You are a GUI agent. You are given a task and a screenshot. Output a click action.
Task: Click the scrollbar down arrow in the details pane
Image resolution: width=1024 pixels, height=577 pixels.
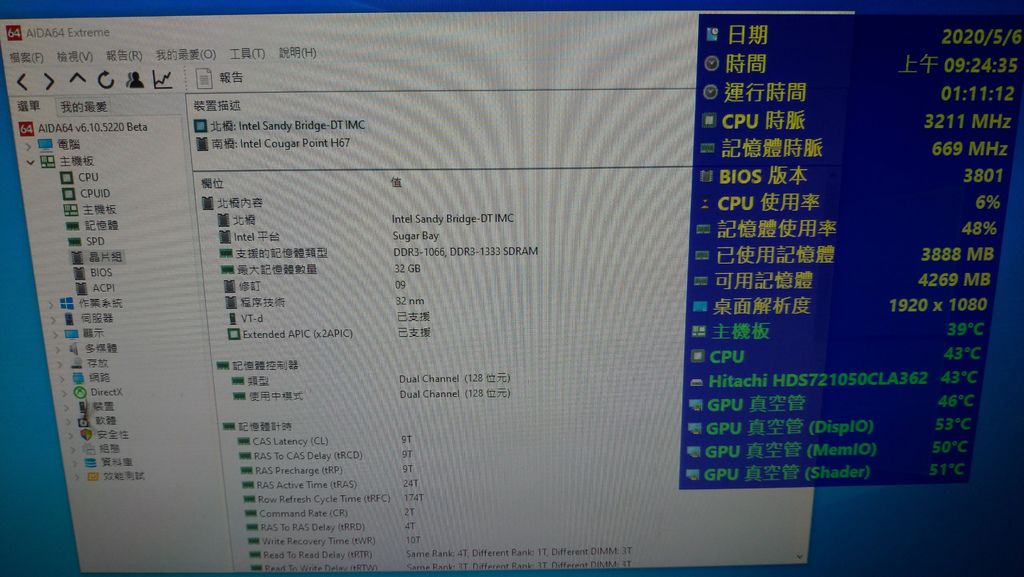[x=800, y=557]
